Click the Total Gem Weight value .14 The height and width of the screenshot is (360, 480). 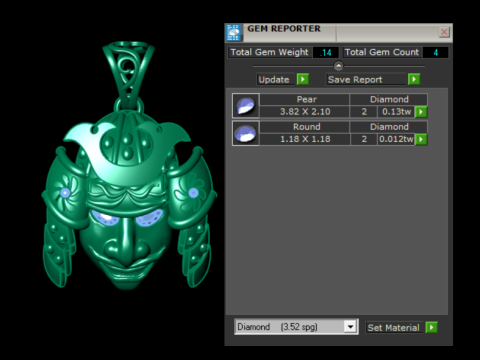click(x=325, y=52)
